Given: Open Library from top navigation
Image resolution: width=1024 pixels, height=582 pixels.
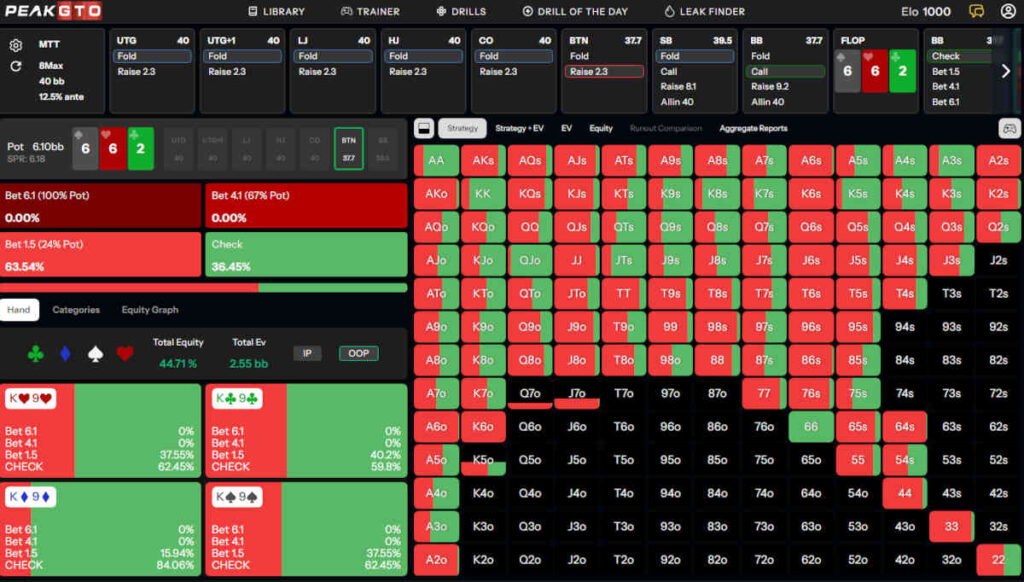Looking at the screenshot, I should 276,11.
